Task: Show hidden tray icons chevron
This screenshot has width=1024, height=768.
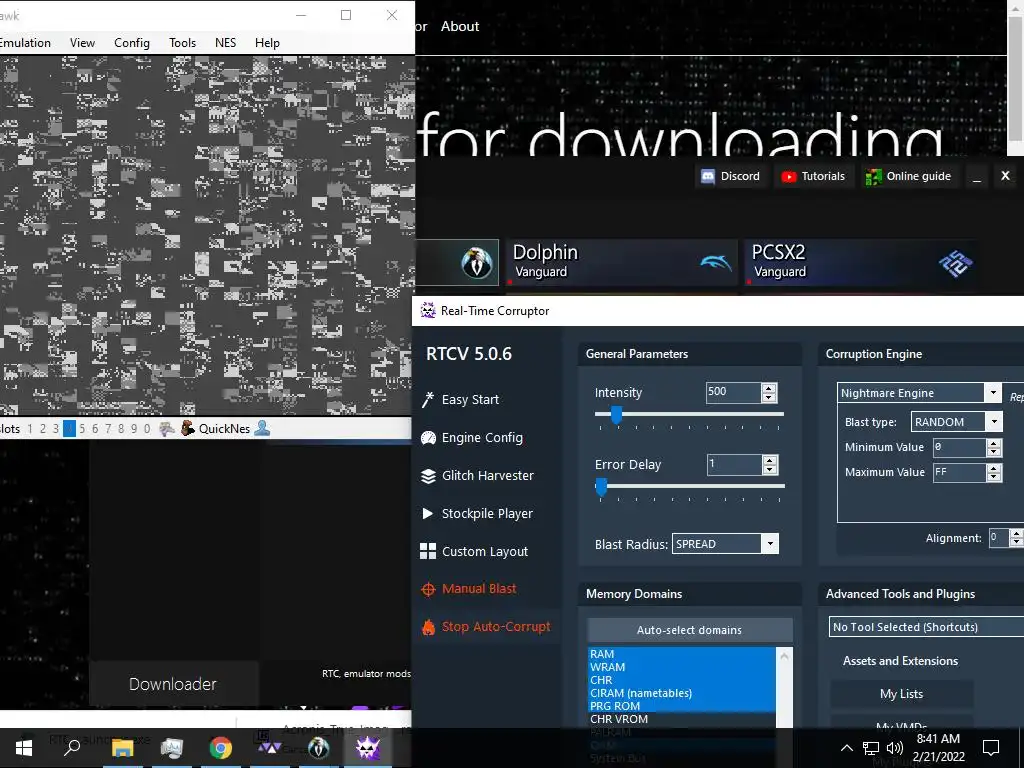Action: point(846,748)
